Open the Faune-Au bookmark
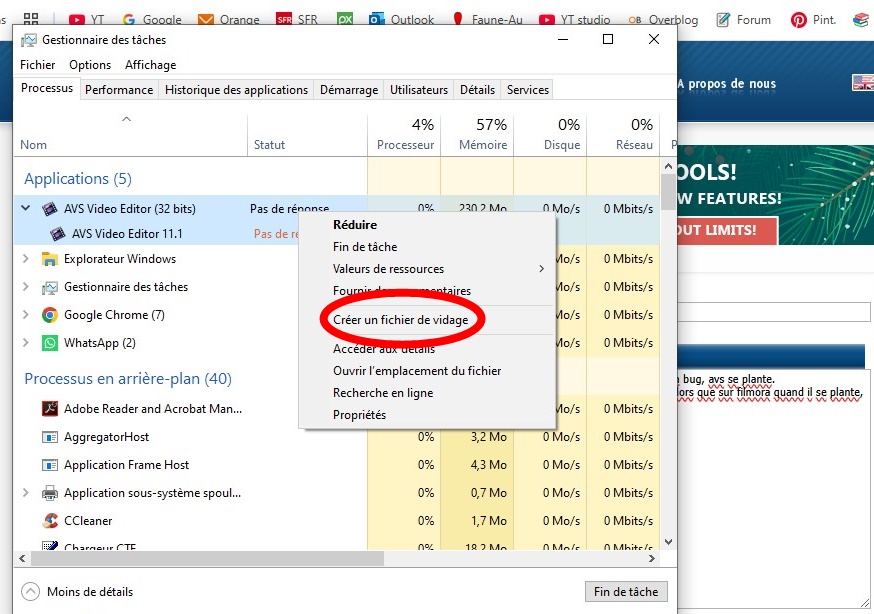The width and height of the screenshot is (874, 614). 487,20
